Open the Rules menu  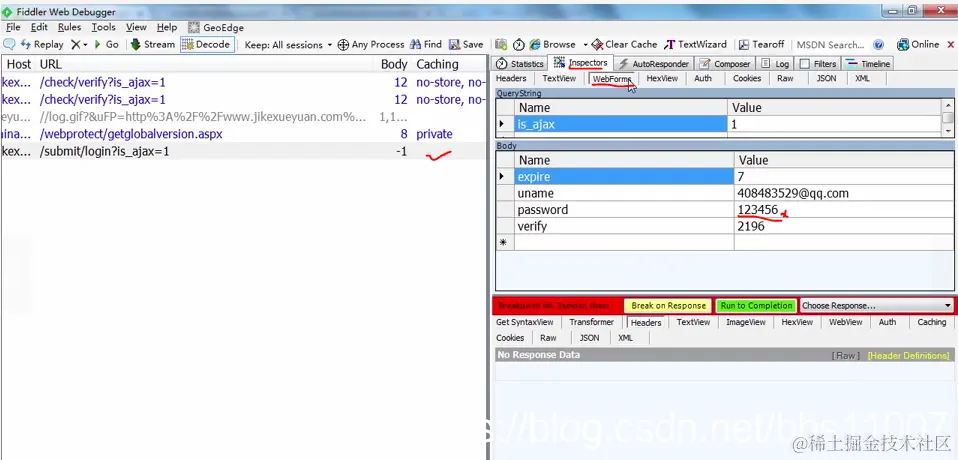(70, 27)
